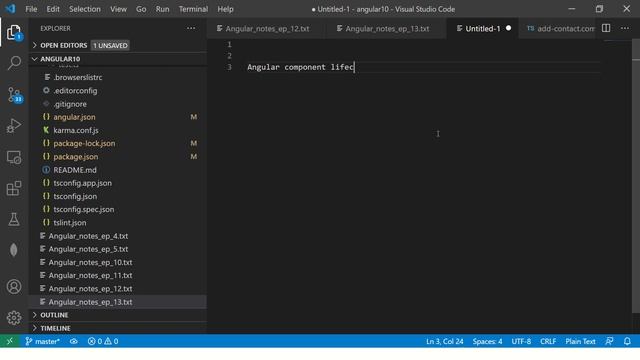
Task: Select Angular_notes_ep_13.txt in explorer
Action: point(90,302)
